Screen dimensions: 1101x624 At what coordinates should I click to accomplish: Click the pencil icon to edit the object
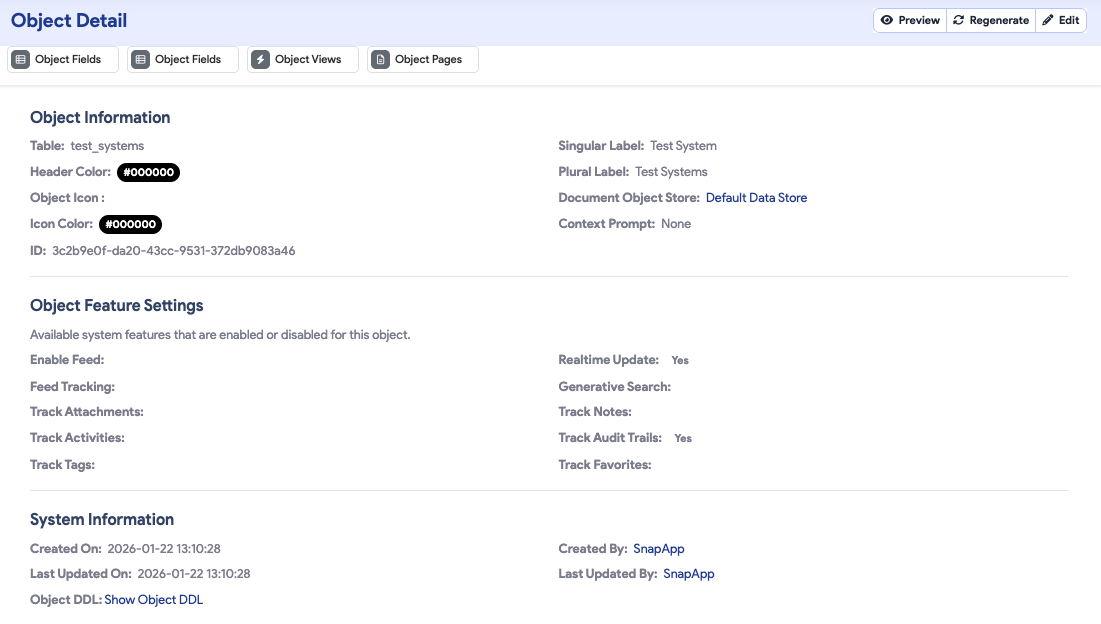(x=1048, y=20)
